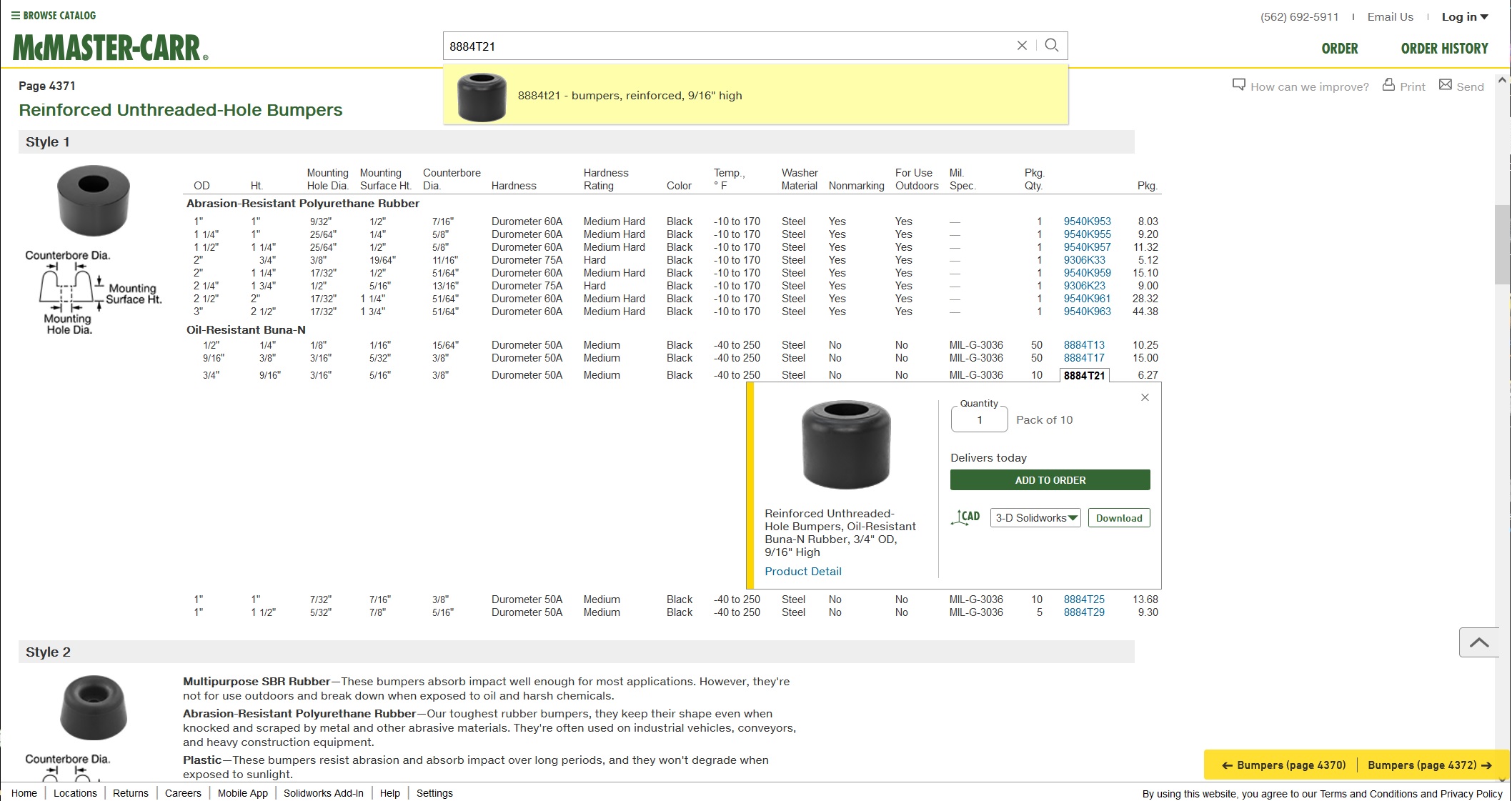Click the ADD TO ORDER button
The height and width of the screenshot is (801, 1512).
pyautogui.click(x=1050, y=480)
